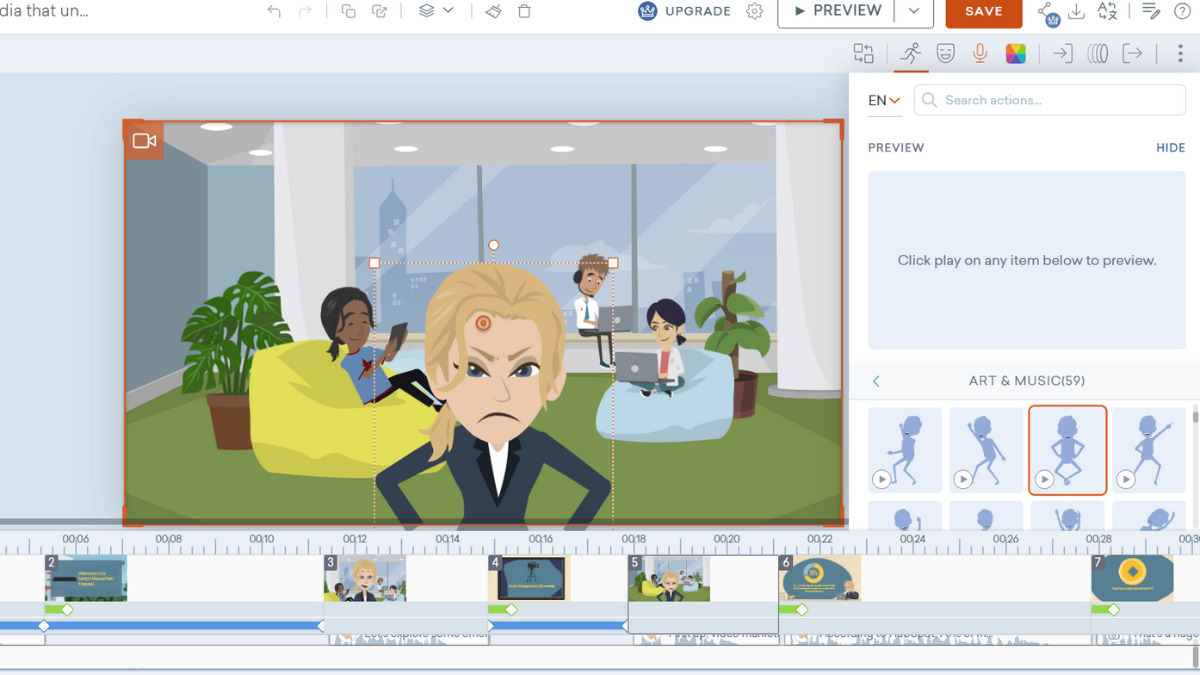The image size is (1200, 675).
Task: Undo the last edit
Action: (x=274, y=11)
